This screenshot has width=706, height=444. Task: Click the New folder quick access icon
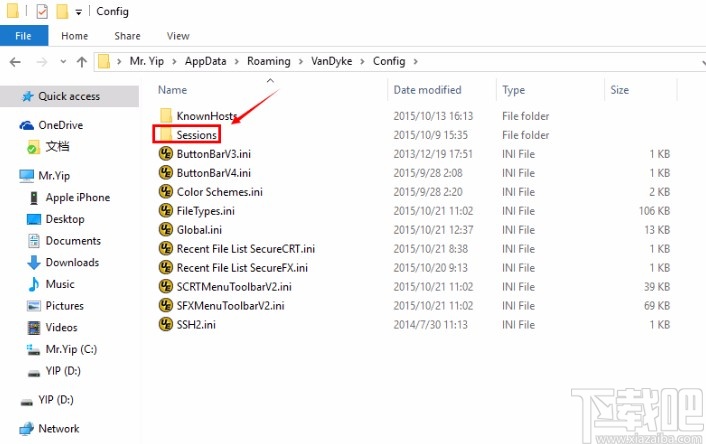(62, 11)
